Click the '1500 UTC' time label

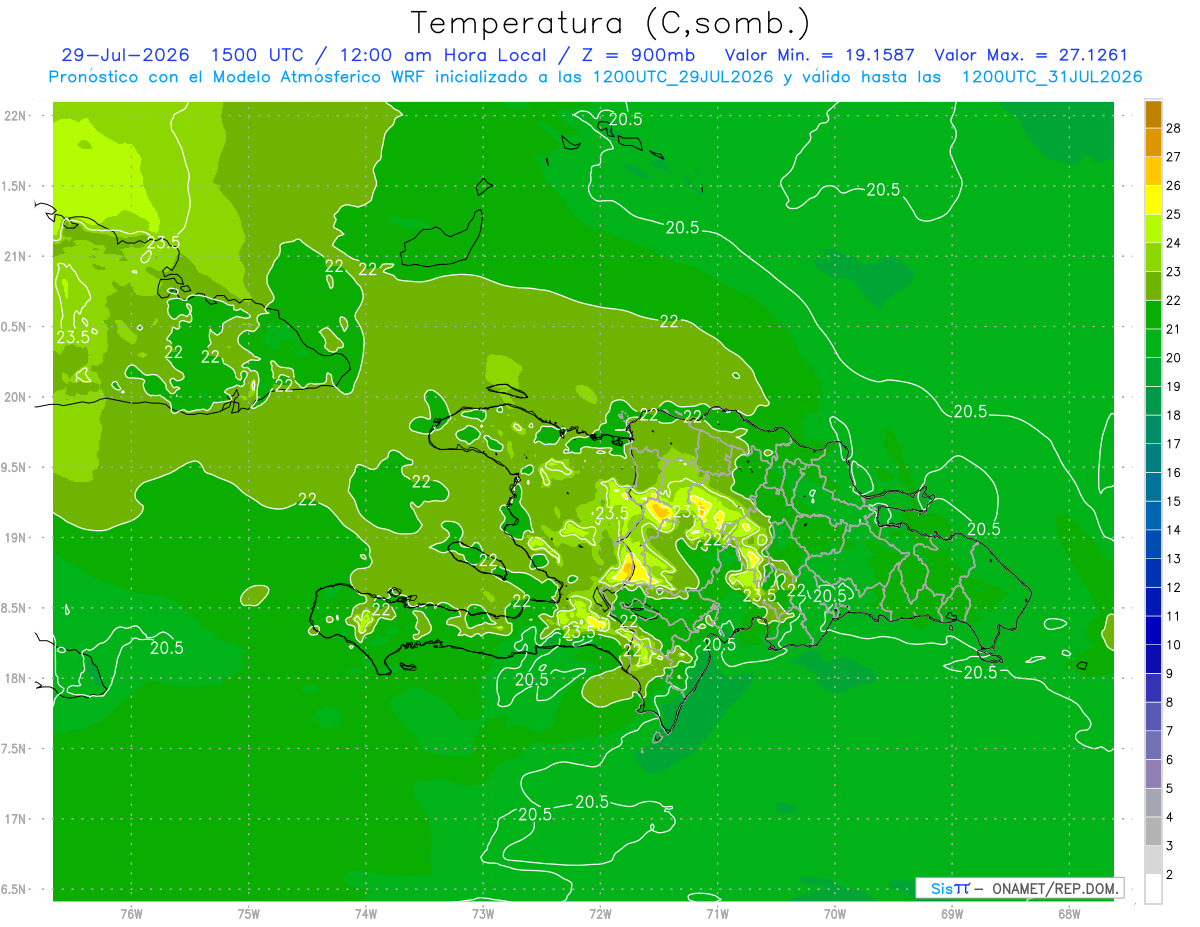(258, 55)
